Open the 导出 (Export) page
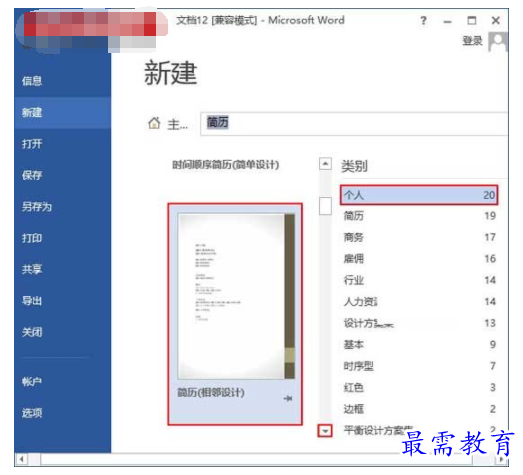 point(32,301)
